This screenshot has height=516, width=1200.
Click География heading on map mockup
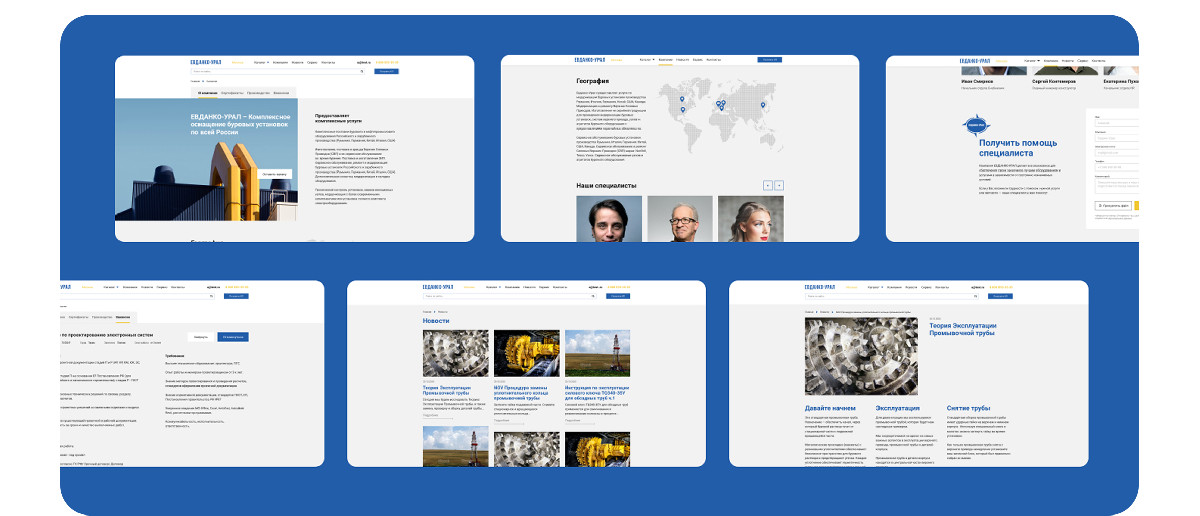[x=593, y=81]
